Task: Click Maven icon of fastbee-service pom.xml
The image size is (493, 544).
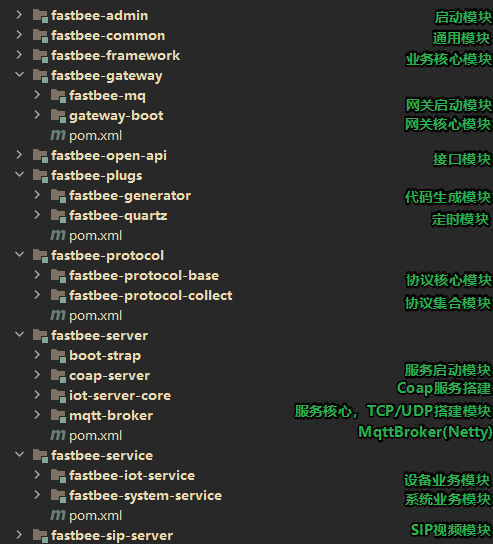Action: tap(58, 515)
